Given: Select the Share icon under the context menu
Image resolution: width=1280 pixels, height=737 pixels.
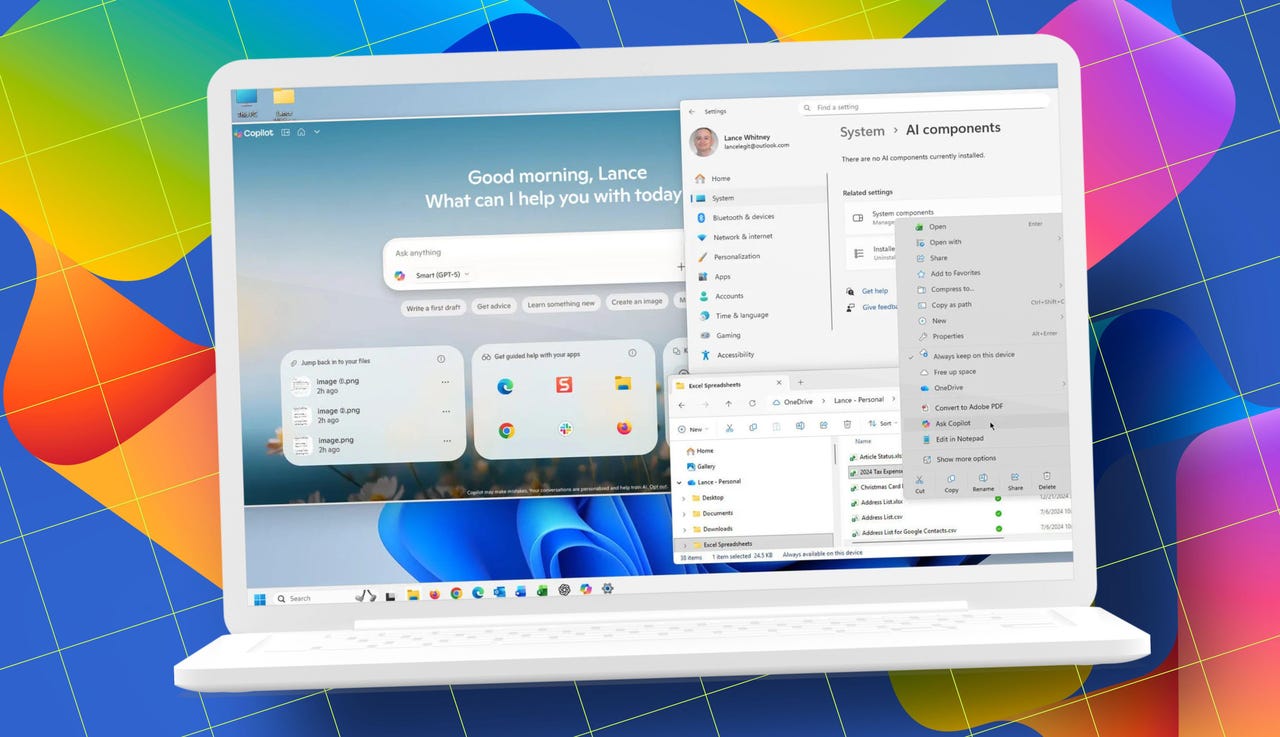Looking at the screenshot, I should coord(1014,480).
